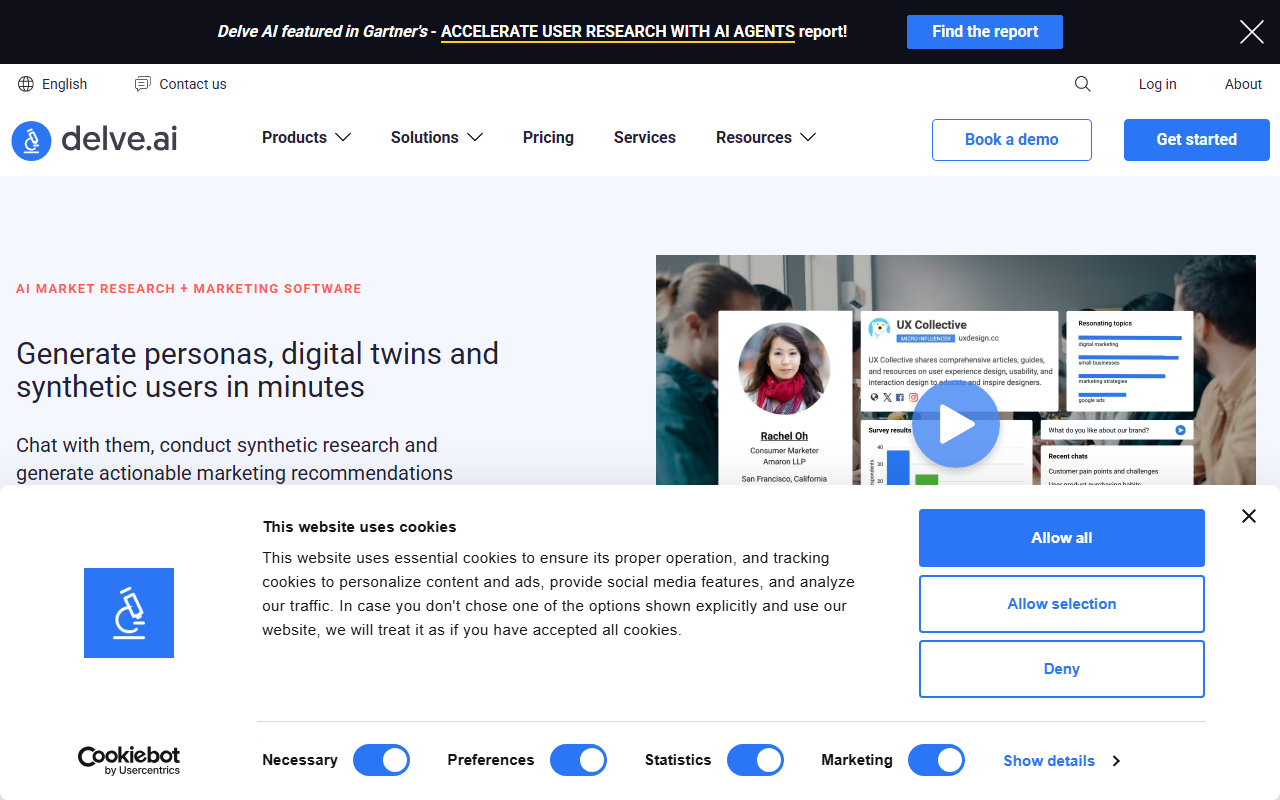Click the 'What do you like about our brand?' field
The height and width of the screenshot is (800, 1280).
click(1116, 430)
